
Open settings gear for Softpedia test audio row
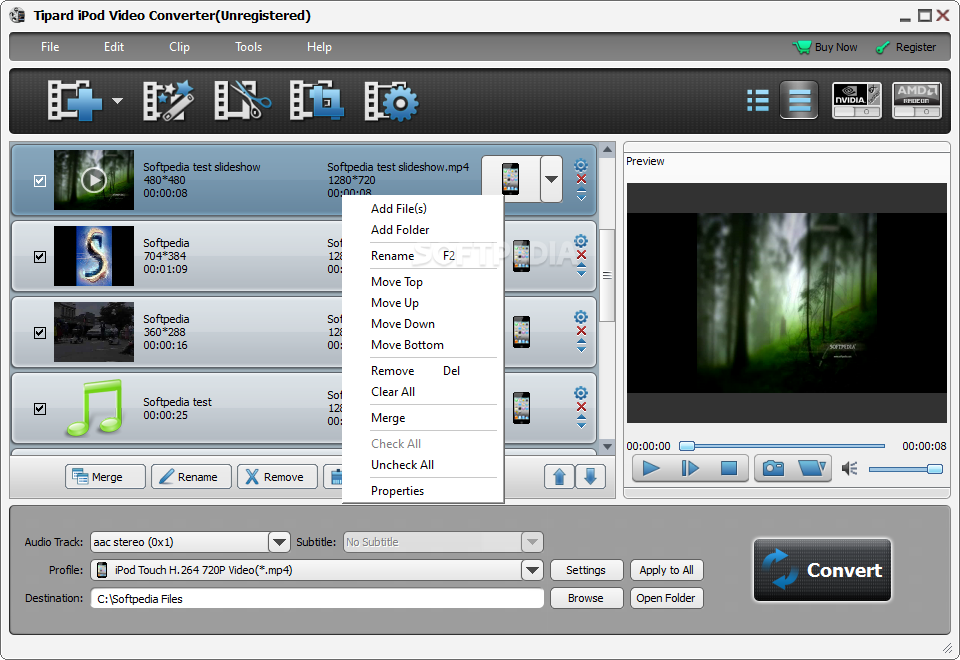point(581,392)
